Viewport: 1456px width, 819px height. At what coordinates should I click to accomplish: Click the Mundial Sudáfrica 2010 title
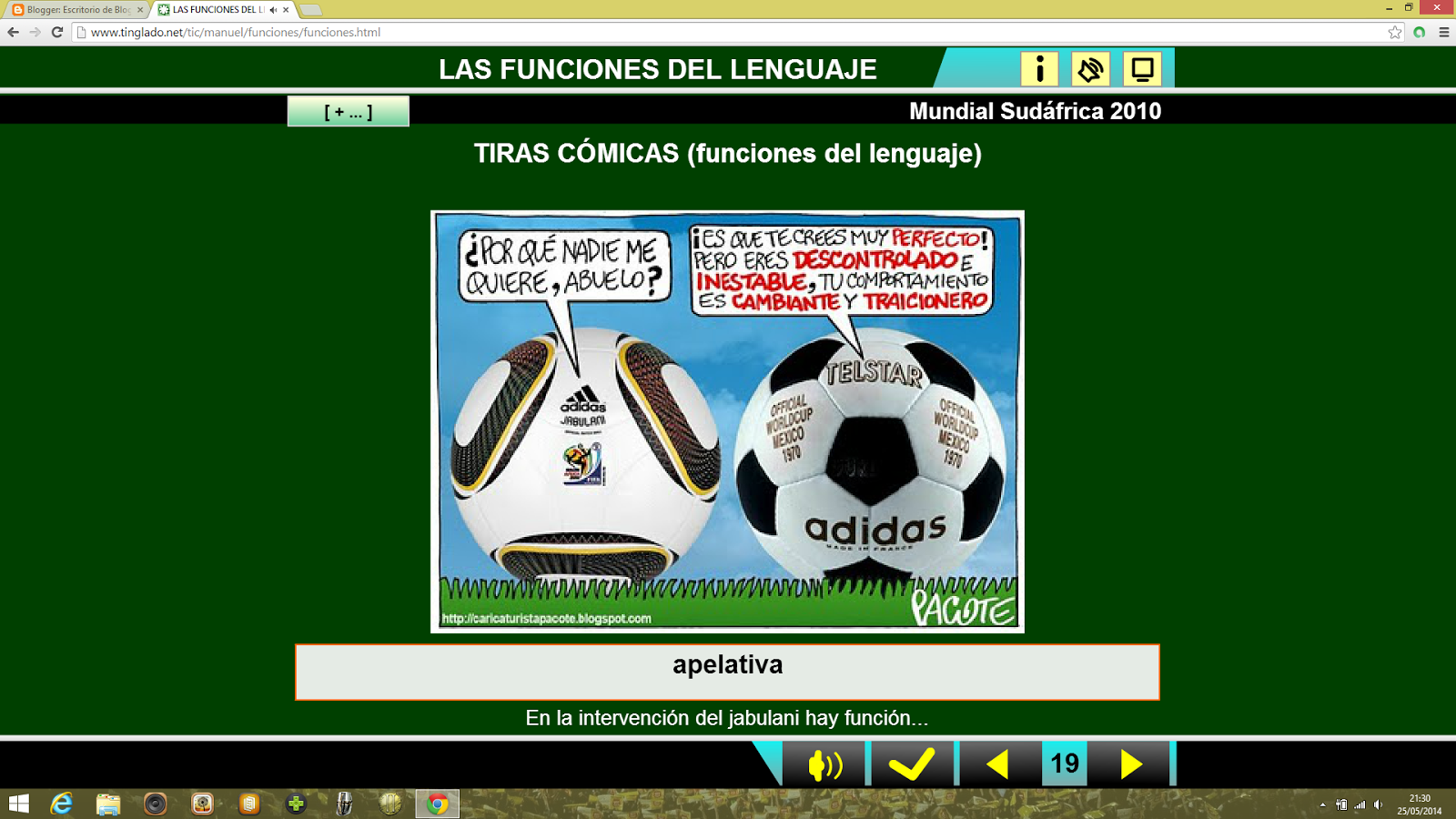click(1035, 111)
